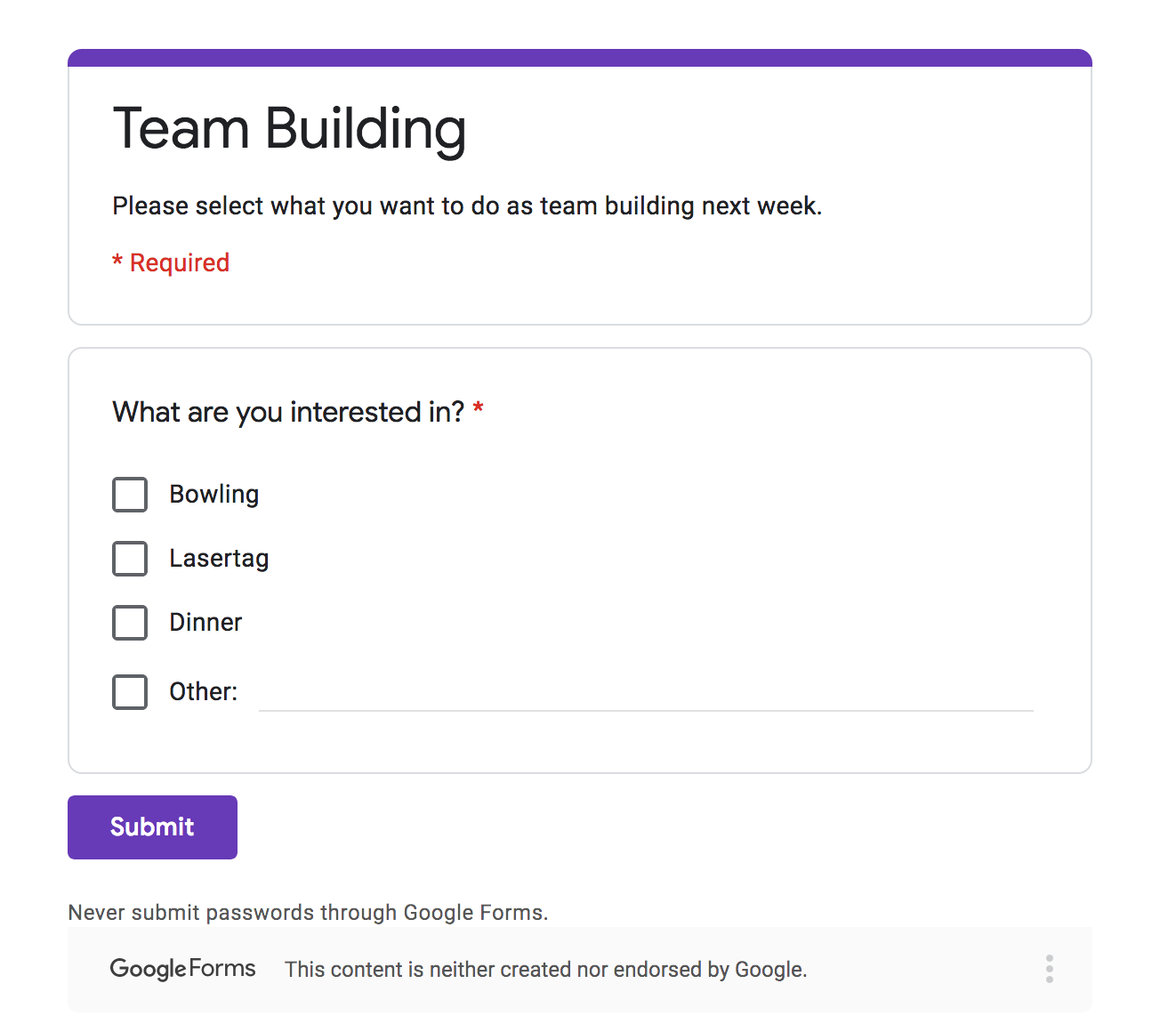Click the Bowling option label

214,495
